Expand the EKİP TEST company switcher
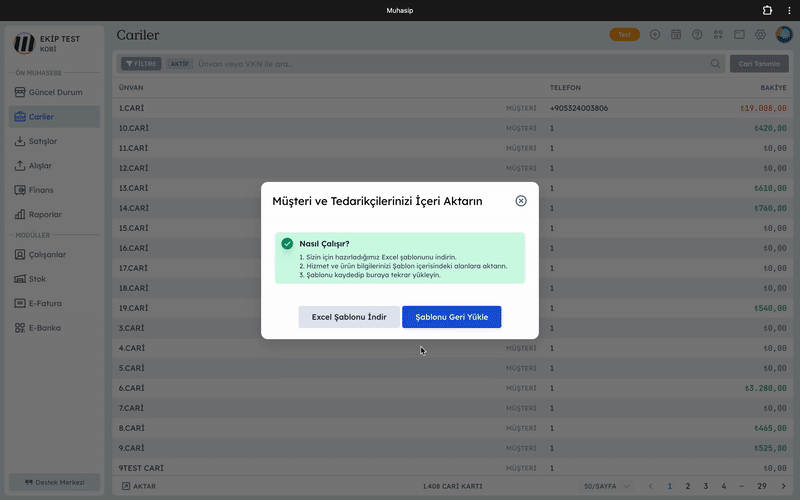This screenshot has width=800, height=500. (x=56, y=42)
